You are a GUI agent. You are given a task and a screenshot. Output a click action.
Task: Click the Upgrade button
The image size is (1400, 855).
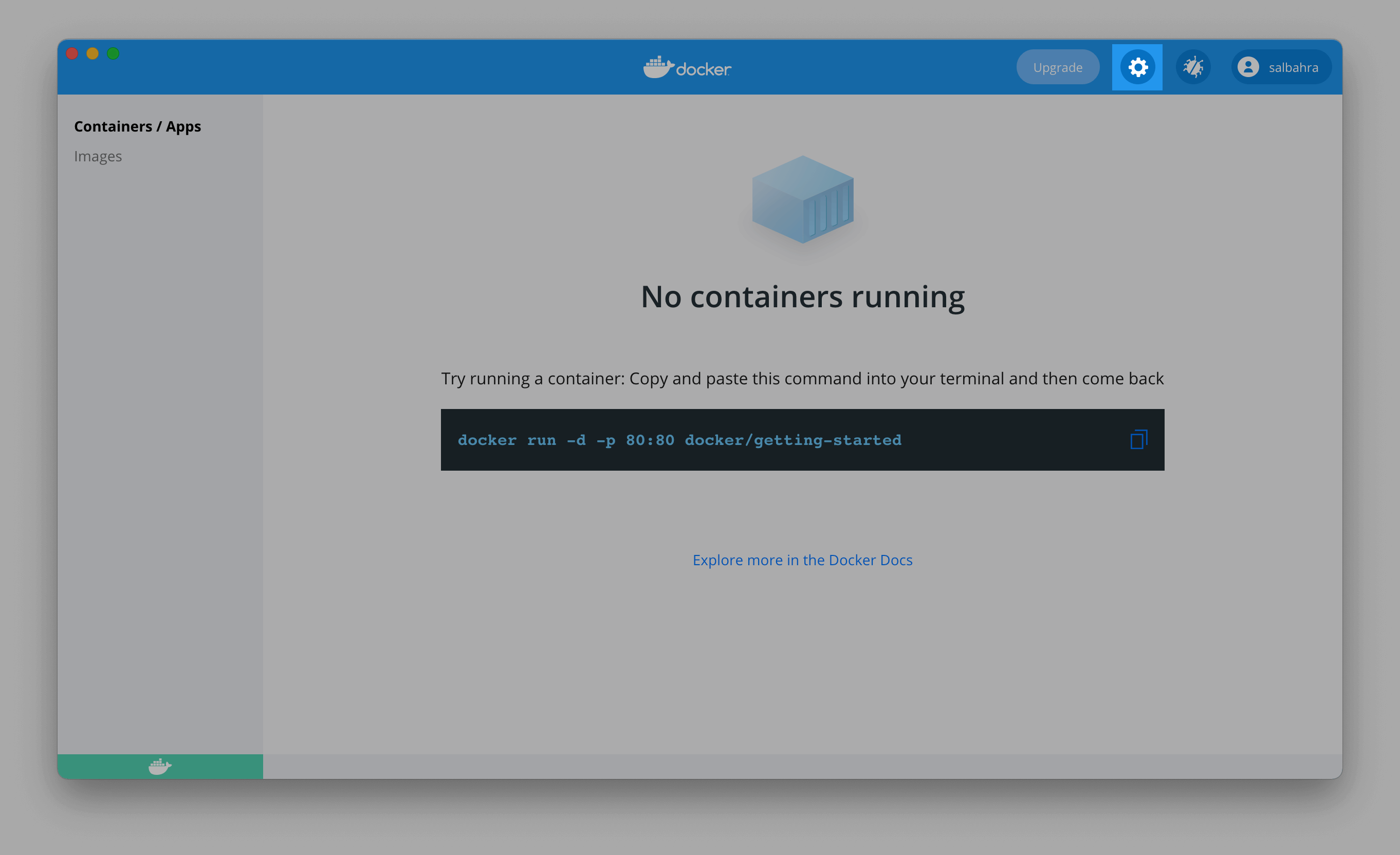1057,67
